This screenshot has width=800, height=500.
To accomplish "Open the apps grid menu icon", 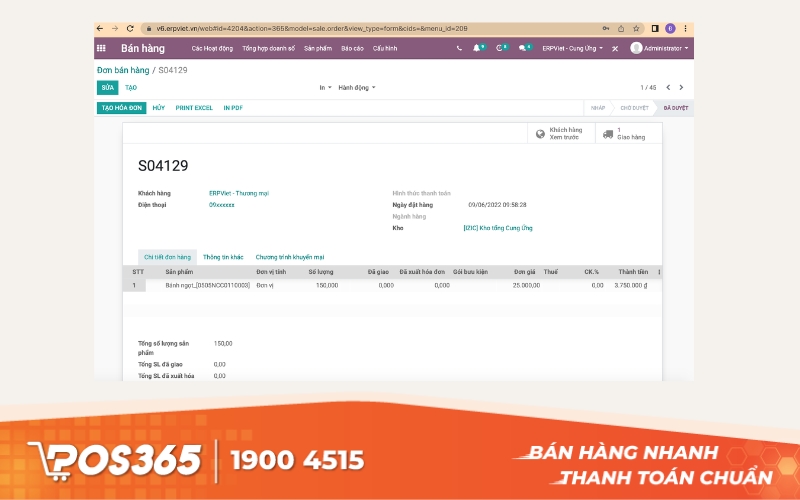I will (x=101, y=48).
